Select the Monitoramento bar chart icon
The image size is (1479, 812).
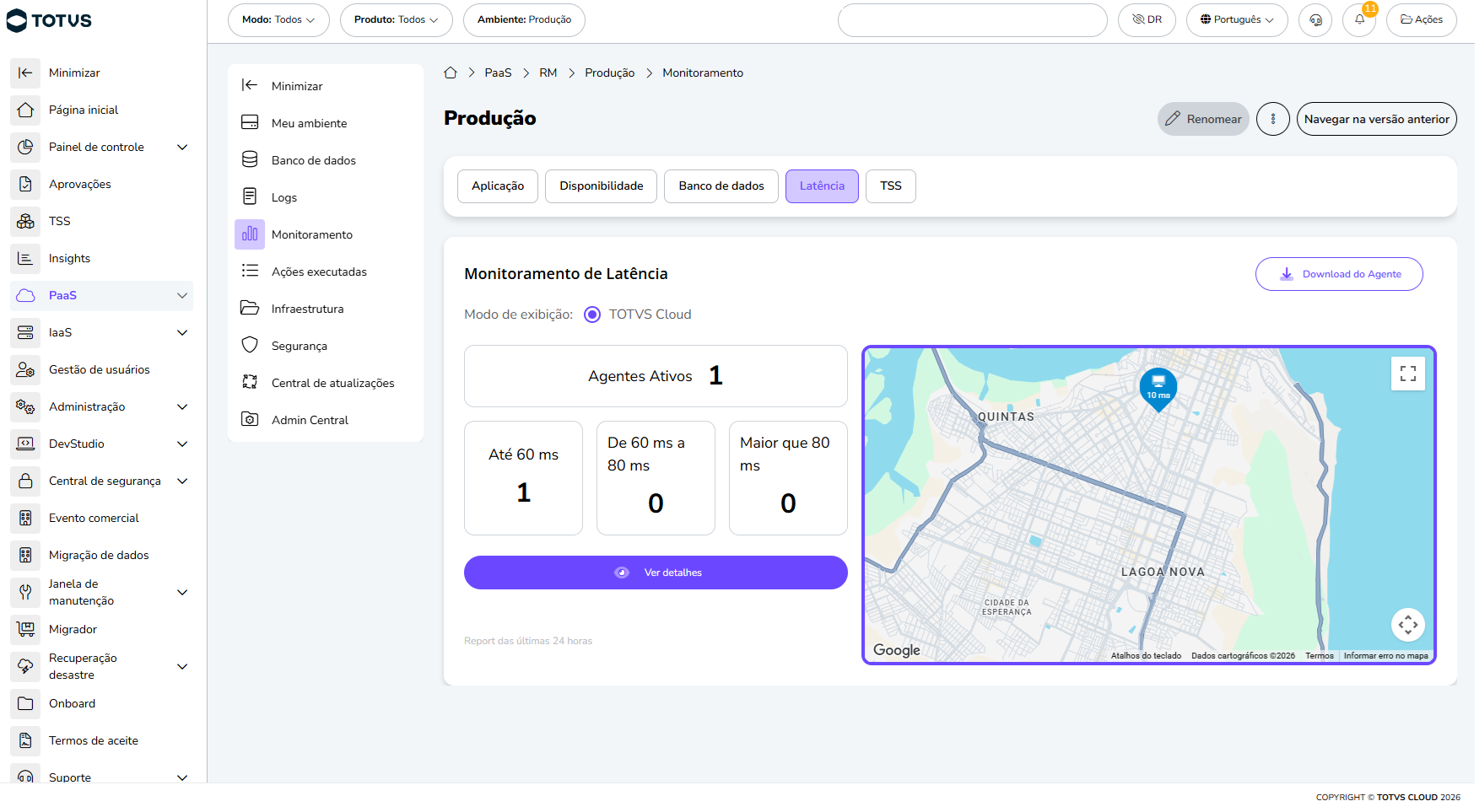250,234
